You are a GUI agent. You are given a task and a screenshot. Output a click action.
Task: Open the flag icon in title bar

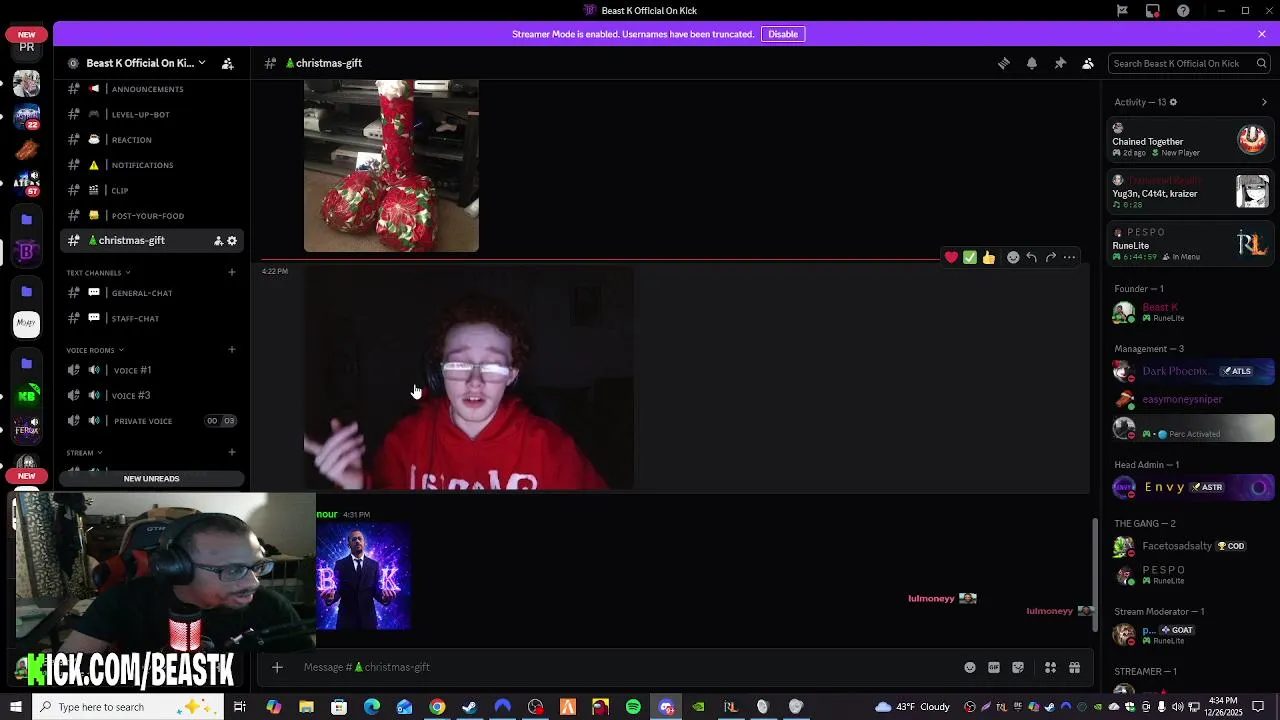pos(1122,11)
